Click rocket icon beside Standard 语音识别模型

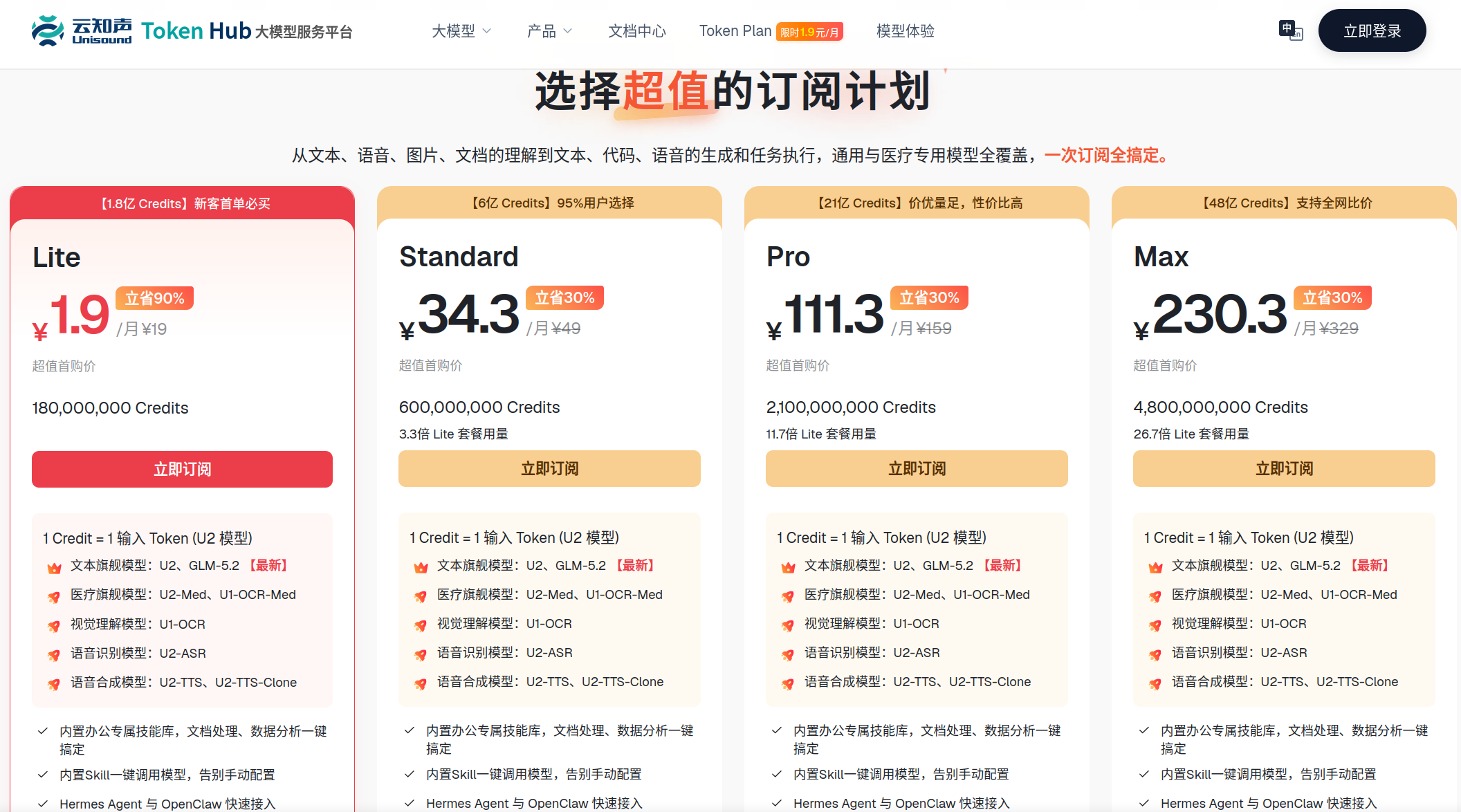tap(421, 654)
